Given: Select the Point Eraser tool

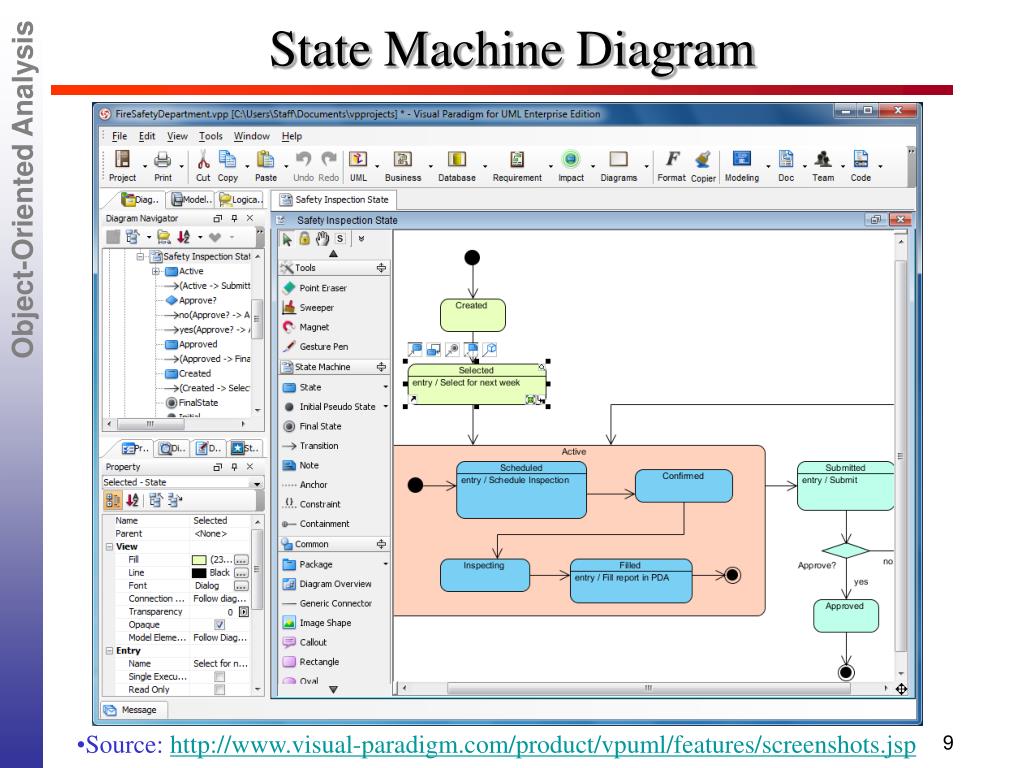Looking at the screenshot, I should 315,288.
